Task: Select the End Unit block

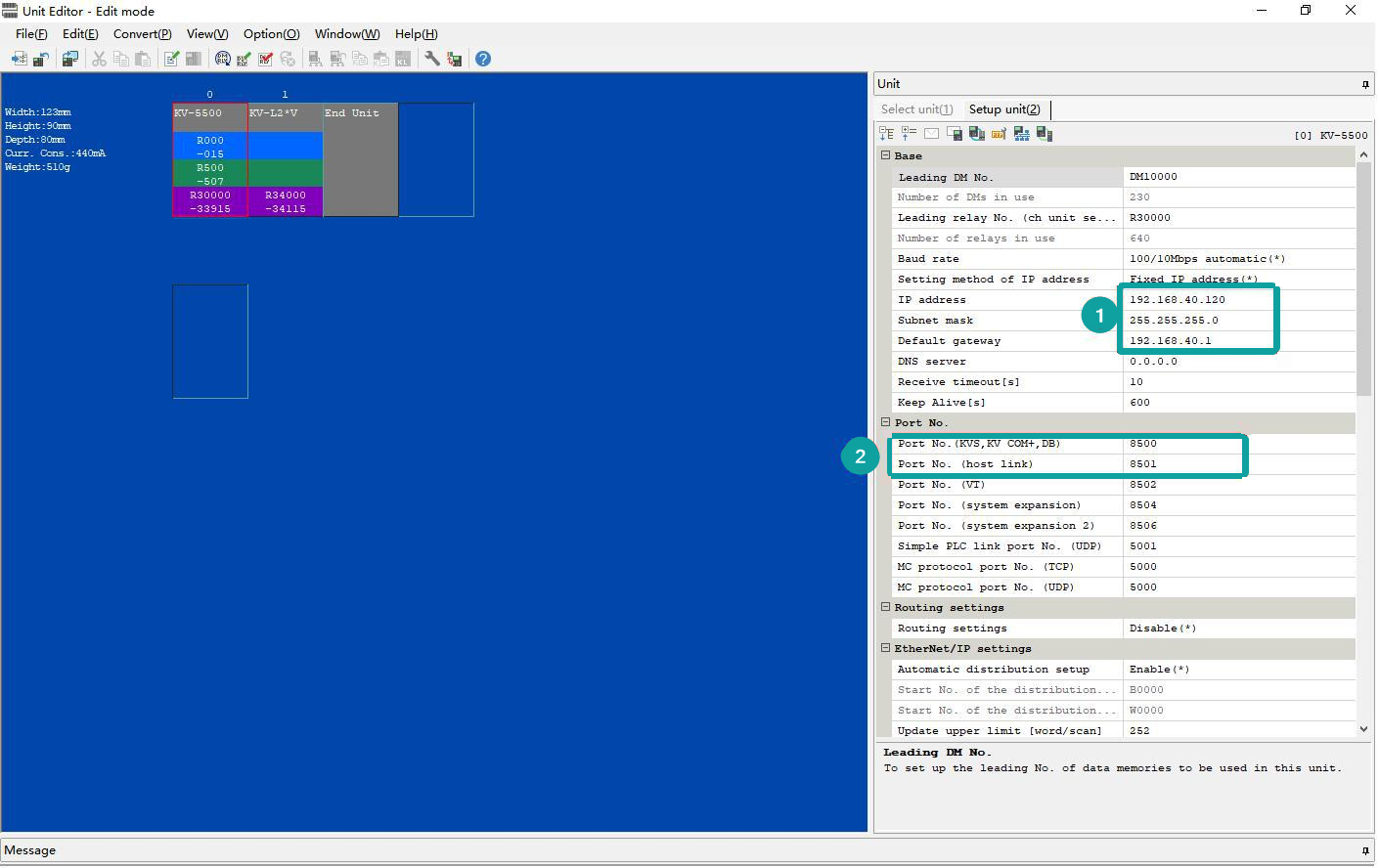Action: coord(361,159)
